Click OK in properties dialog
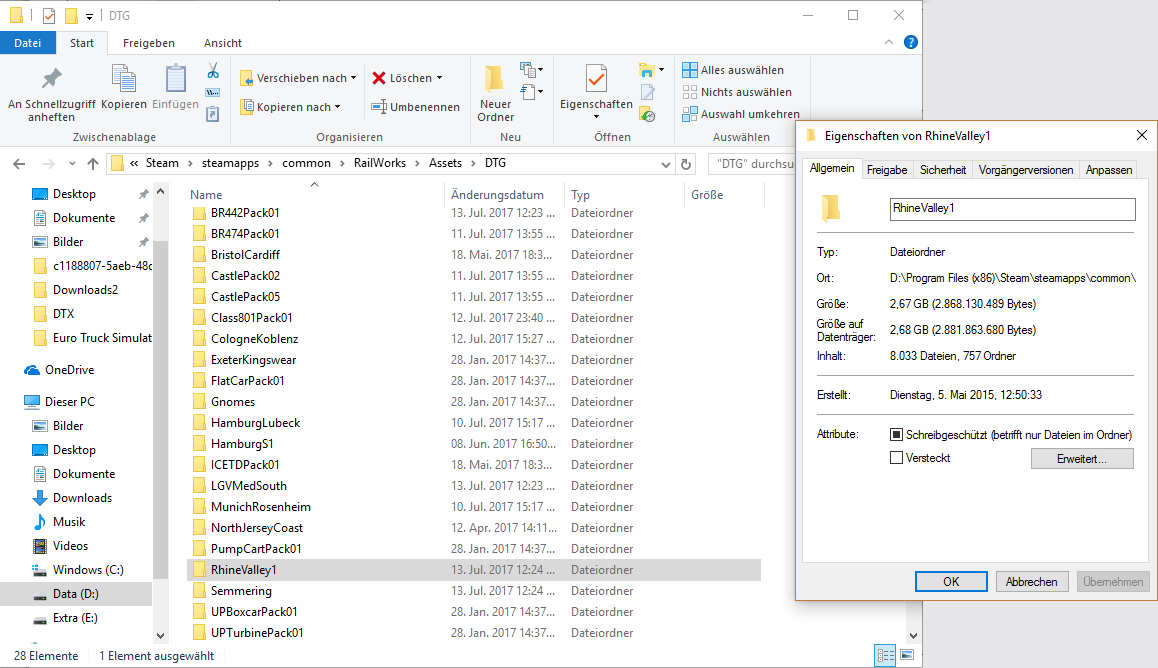Image resolution: width=1158 pixels, height=668 pixels. 951,582
